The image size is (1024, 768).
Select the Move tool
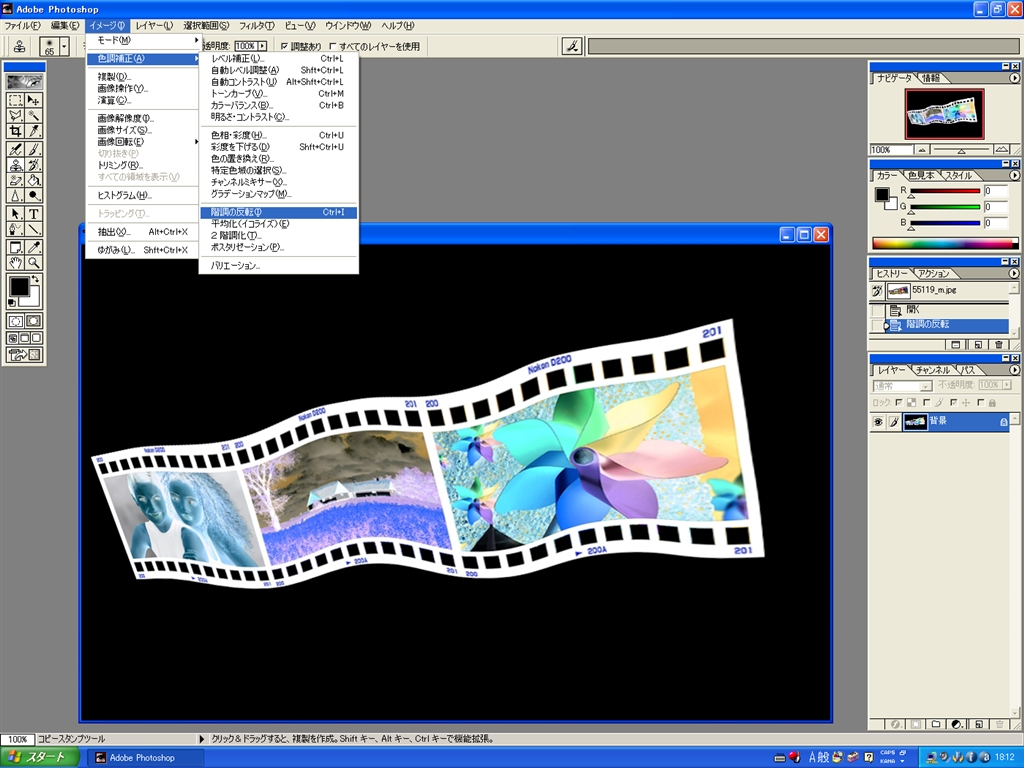[x=33, y=100]
